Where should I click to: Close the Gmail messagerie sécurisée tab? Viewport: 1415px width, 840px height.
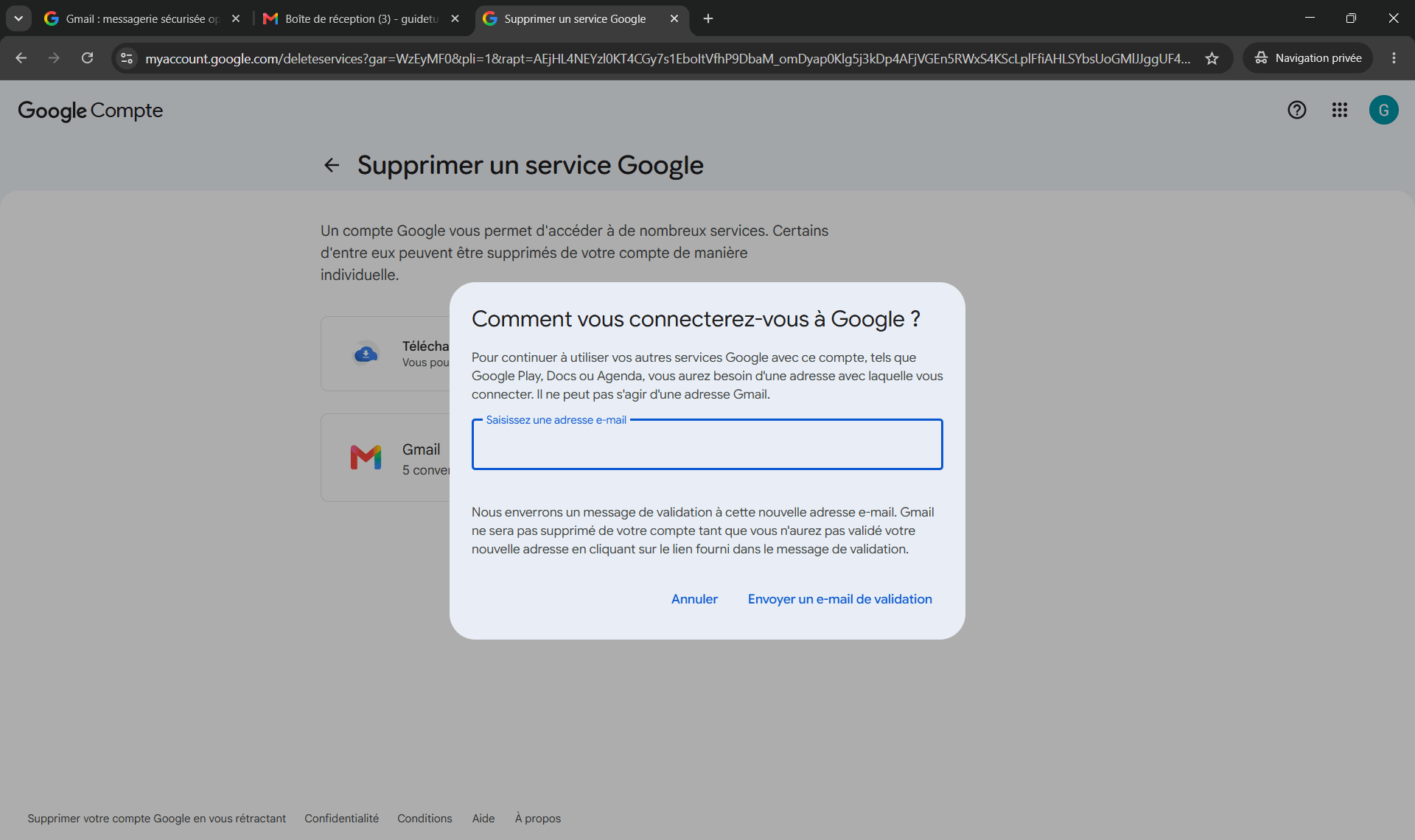point(236,19)
